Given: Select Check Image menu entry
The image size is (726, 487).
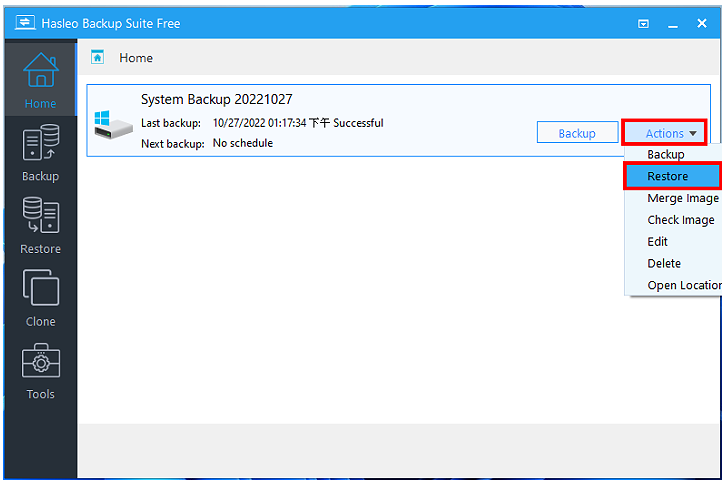Looking at the screenshot, I should (672, 220).
